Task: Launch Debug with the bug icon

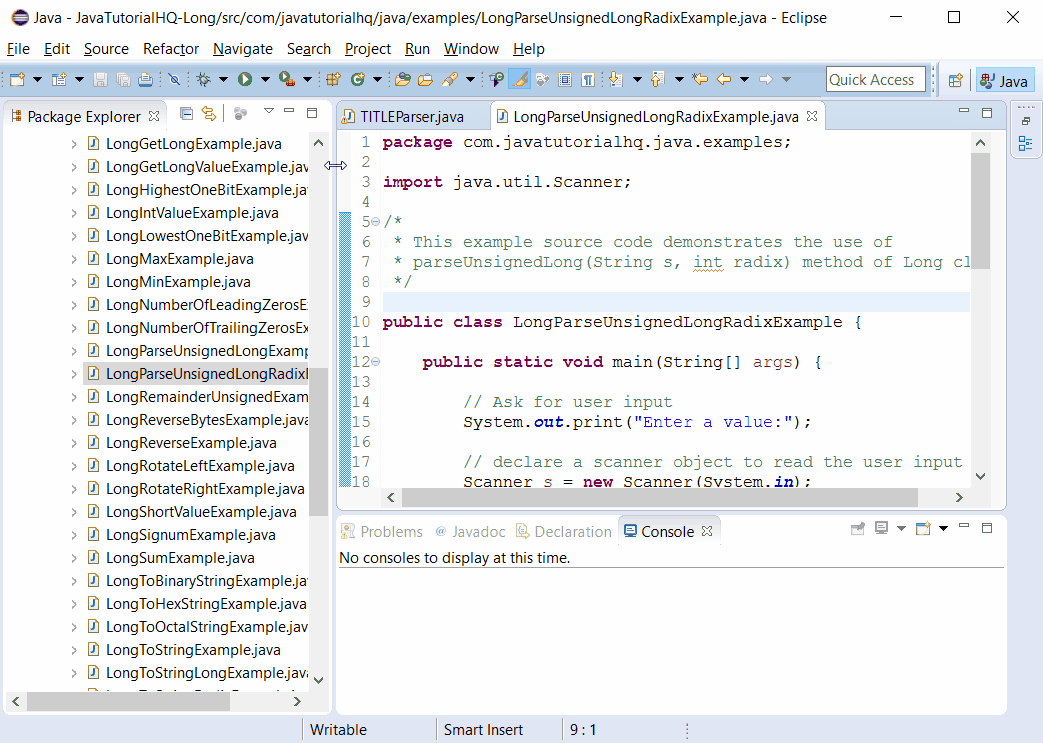Action: pos(204,80)
